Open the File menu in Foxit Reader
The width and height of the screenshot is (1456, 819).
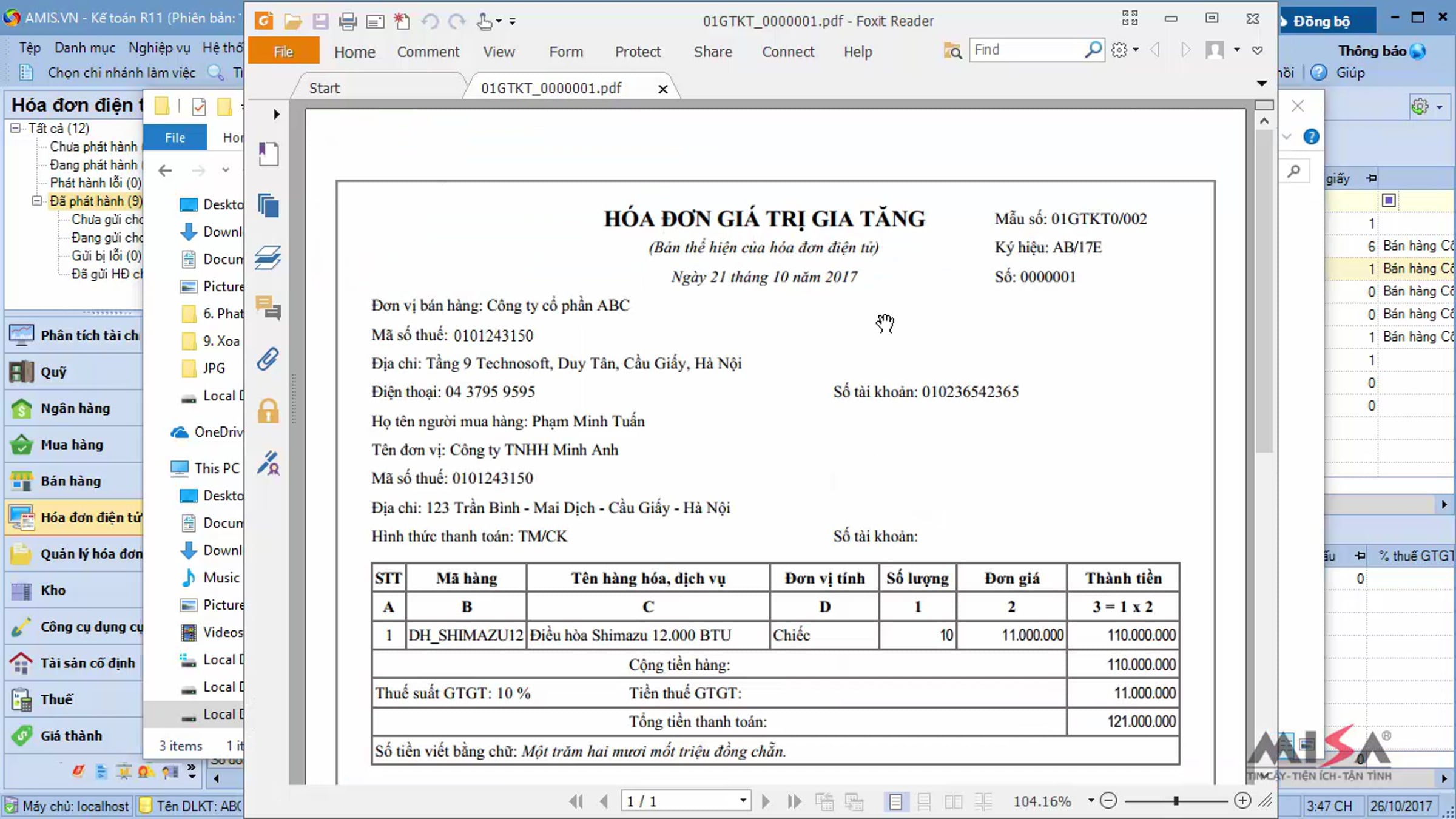[x=283, y=52]
